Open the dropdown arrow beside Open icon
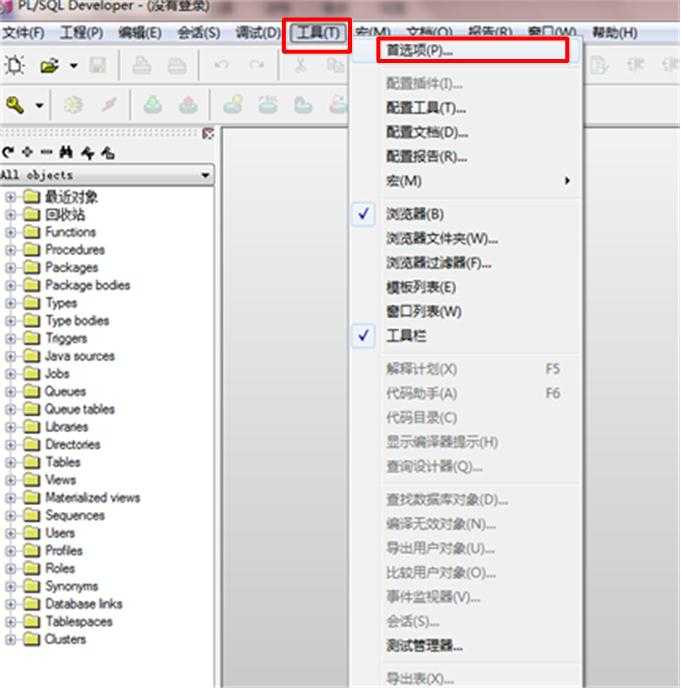 pos(73,66)
